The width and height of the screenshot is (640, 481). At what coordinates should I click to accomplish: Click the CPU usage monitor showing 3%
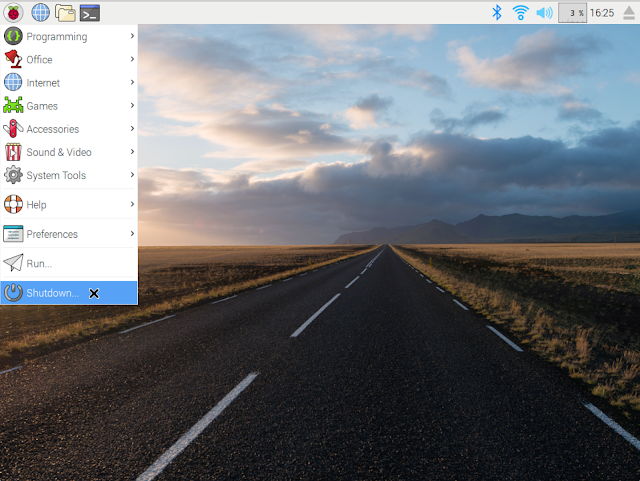coord(572,13)
